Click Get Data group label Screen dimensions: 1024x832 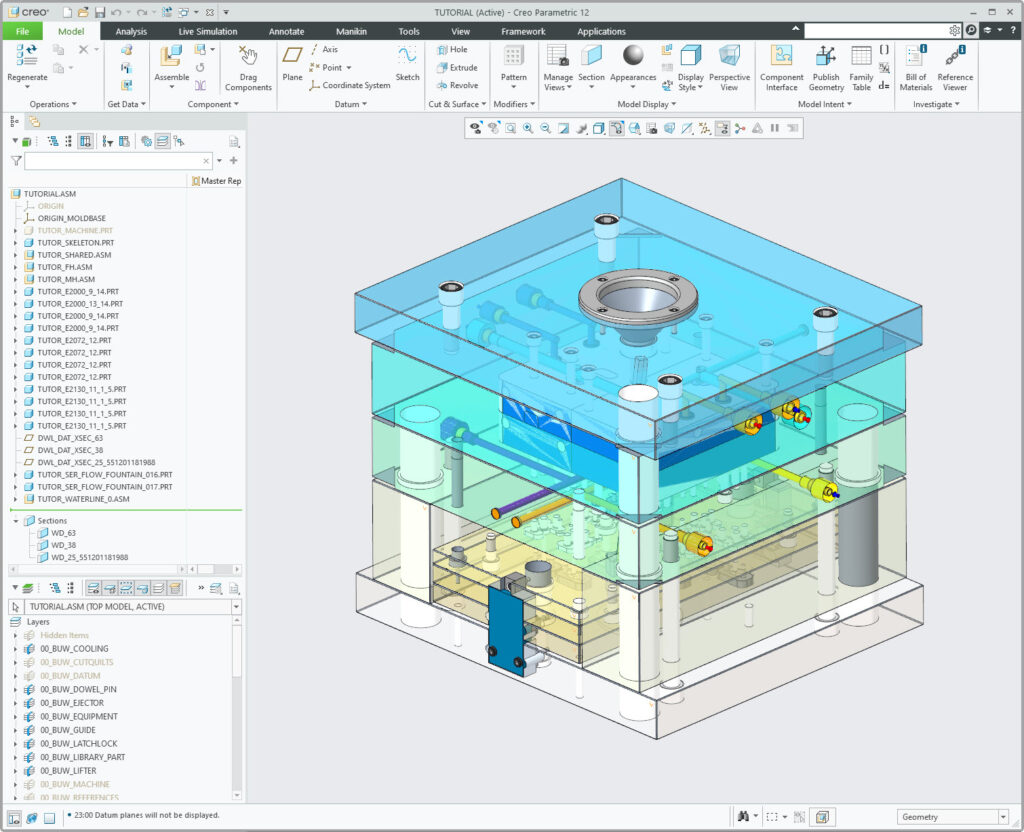(126, 104)
